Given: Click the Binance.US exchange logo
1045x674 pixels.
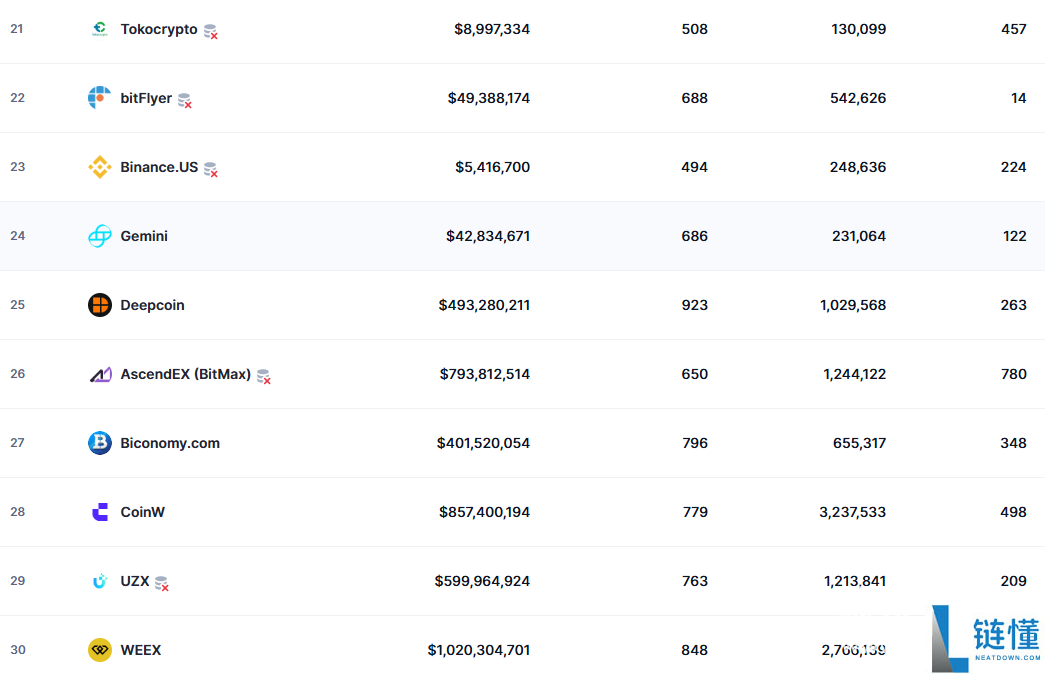Looking at the screenshot, I should [x=100, y=167].
